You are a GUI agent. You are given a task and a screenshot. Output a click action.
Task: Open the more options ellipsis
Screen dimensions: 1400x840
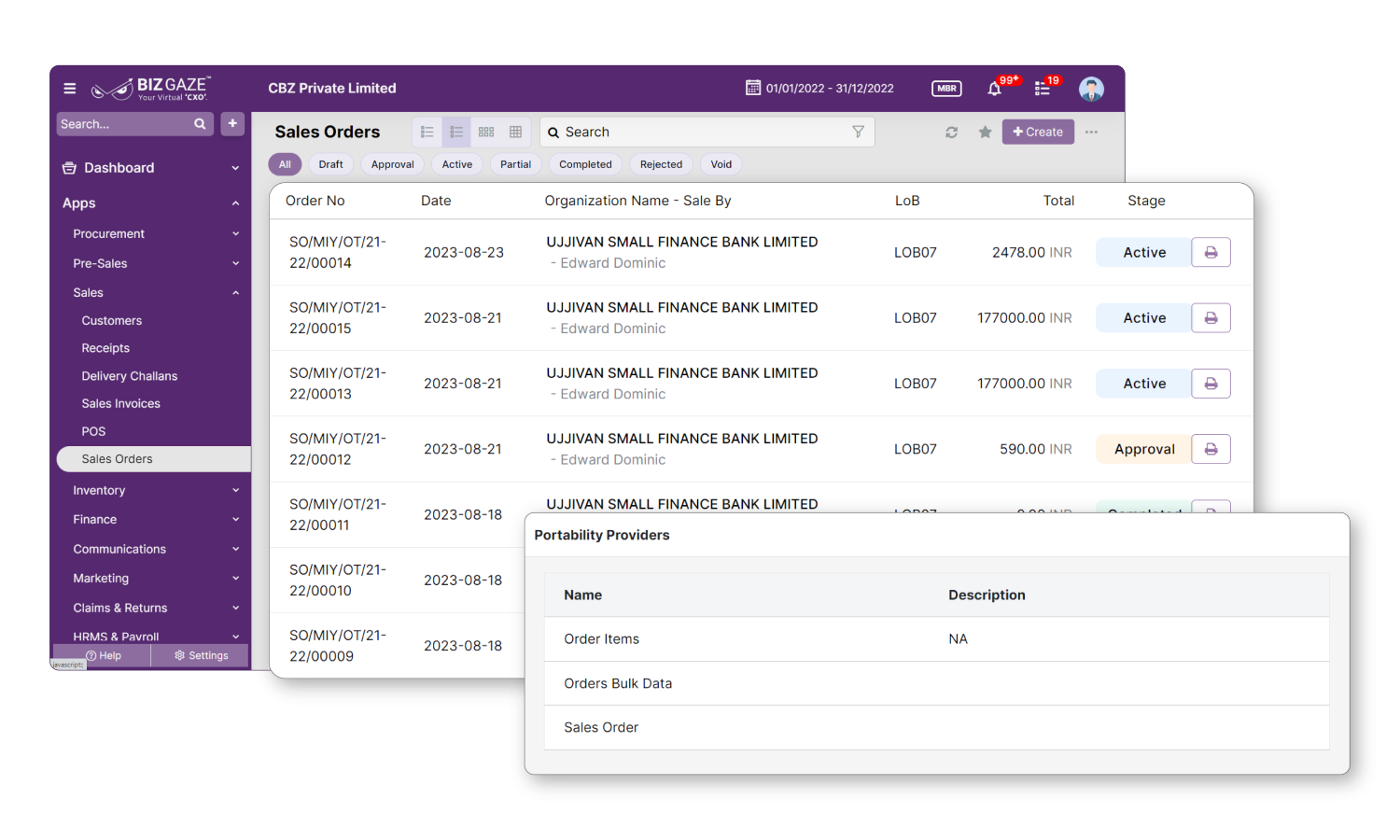(x=1091, y=133)
